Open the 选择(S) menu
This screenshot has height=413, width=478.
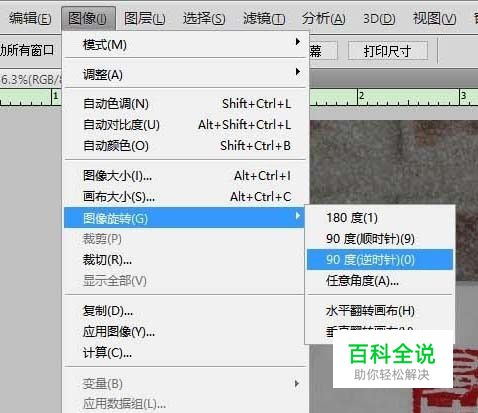[204, 18]
